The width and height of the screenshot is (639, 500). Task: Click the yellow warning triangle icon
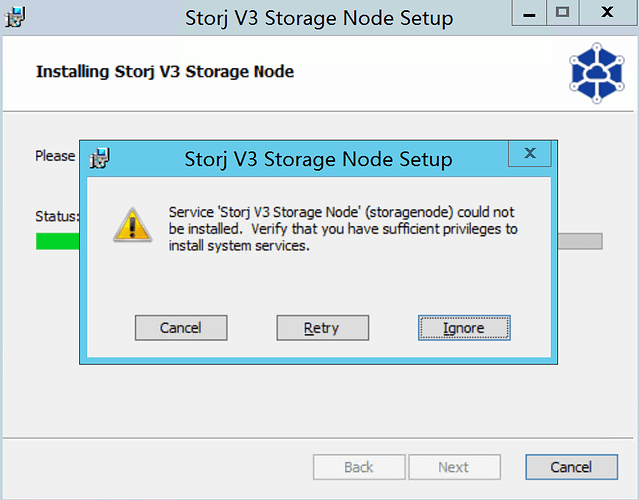coord(130,223)
